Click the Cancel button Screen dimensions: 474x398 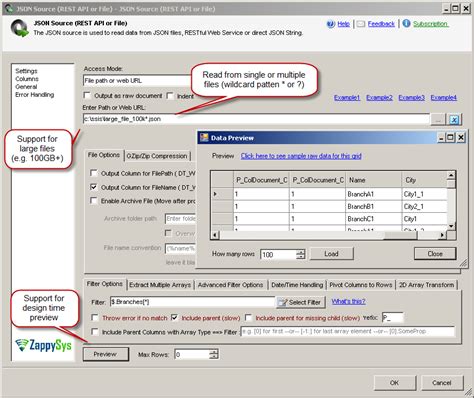442,383
